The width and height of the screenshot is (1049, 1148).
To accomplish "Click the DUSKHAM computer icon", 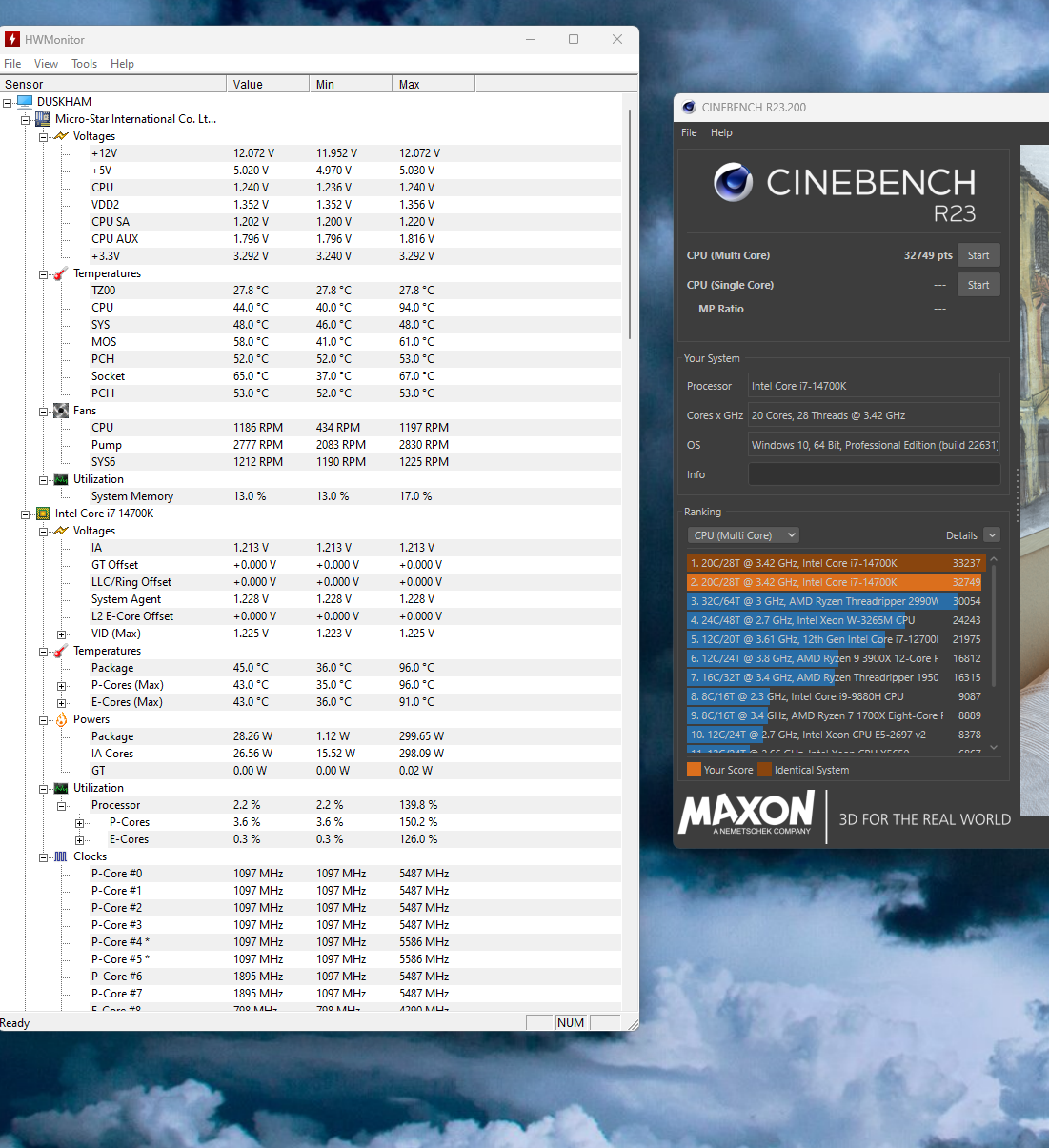I will click(x=25, y=101).
